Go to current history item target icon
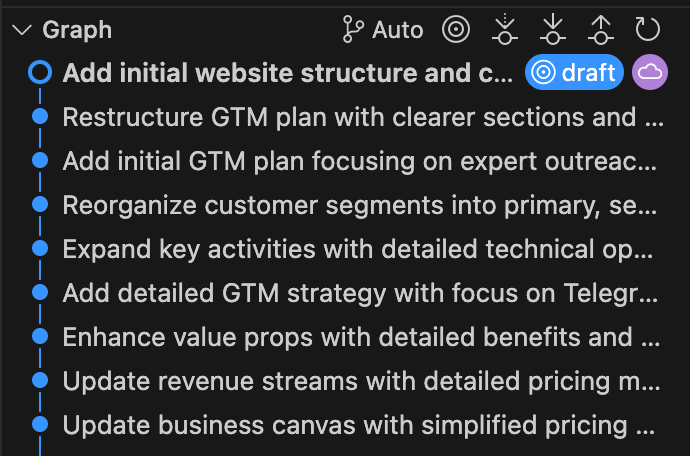Image resolution: width=690 pixels, height=456 pixels. point(456,29)
